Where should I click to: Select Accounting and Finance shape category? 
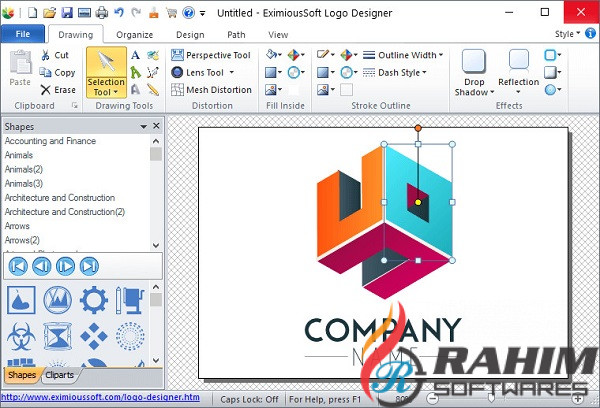(50, 141)
